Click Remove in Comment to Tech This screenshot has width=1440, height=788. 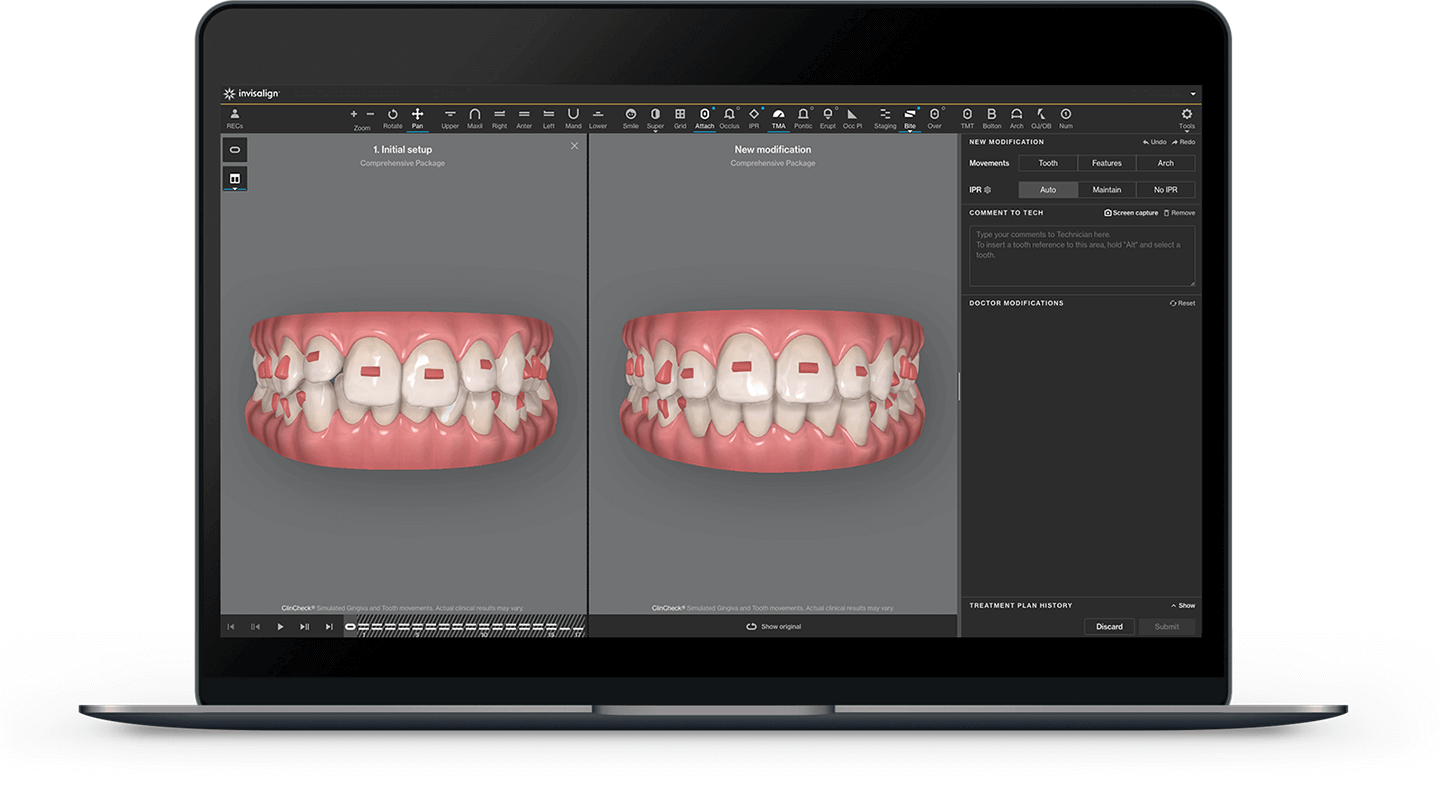pyautogui.click(x=1179, y=213)
